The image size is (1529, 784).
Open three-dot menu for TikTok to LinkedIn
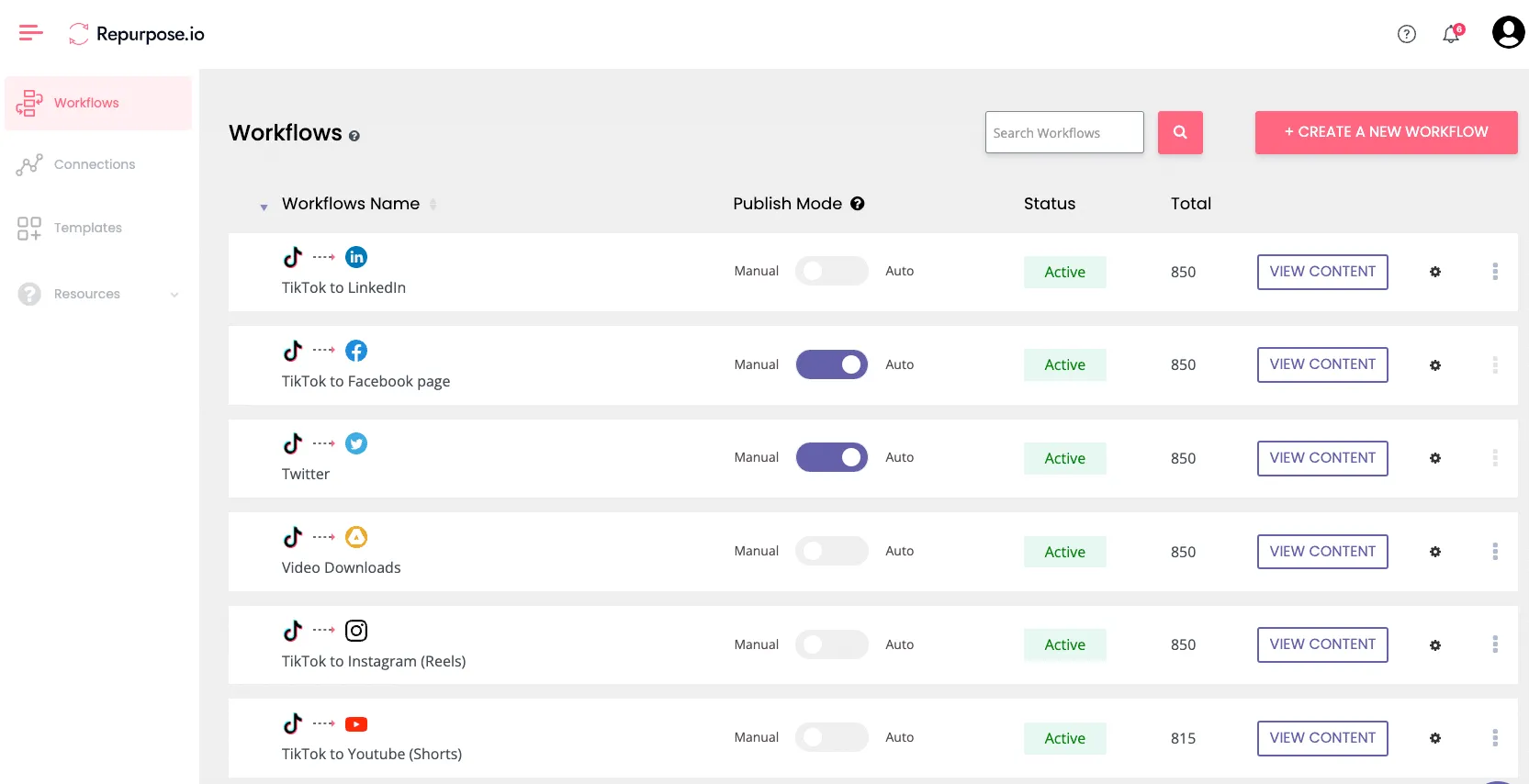coord(1495,271)
